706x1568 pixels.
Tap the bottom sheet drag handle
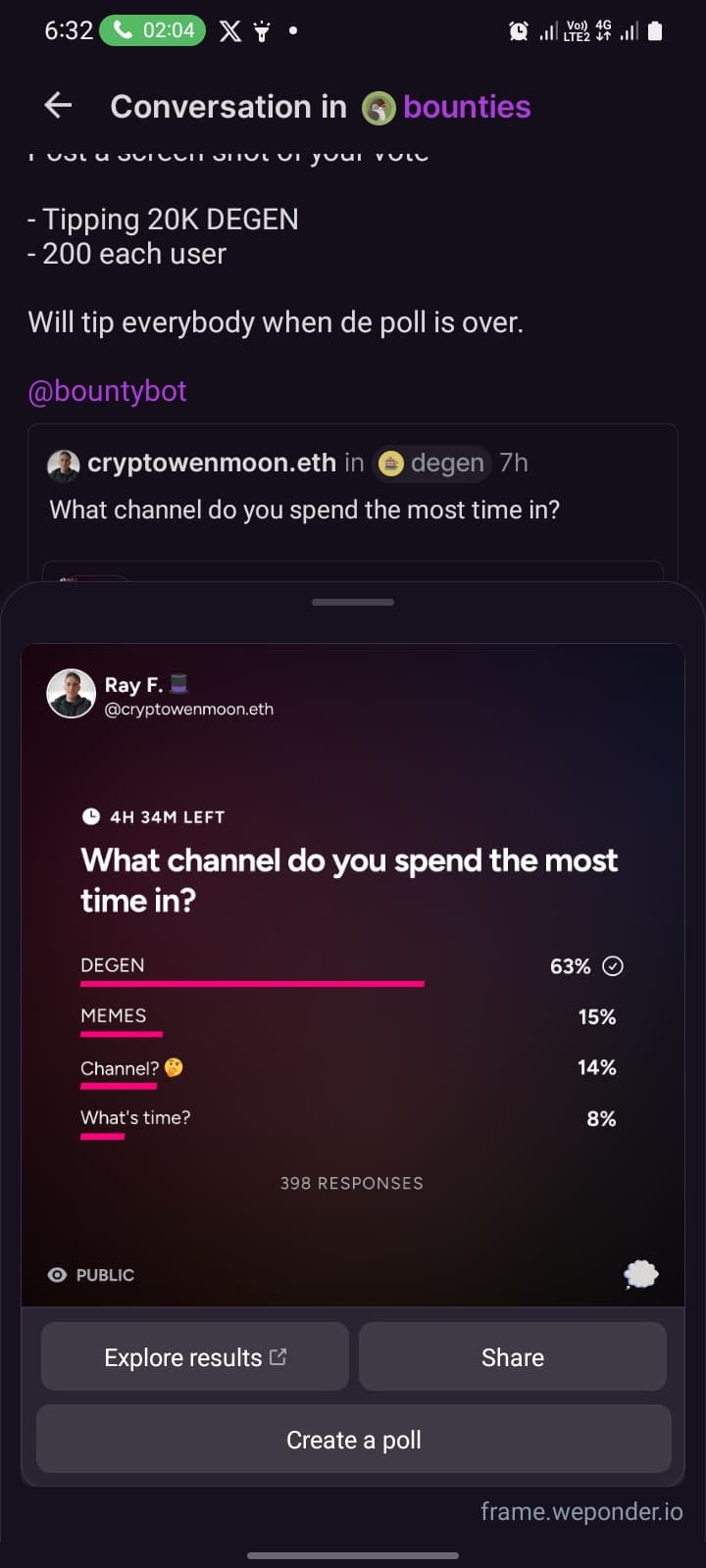pos(353,602)
